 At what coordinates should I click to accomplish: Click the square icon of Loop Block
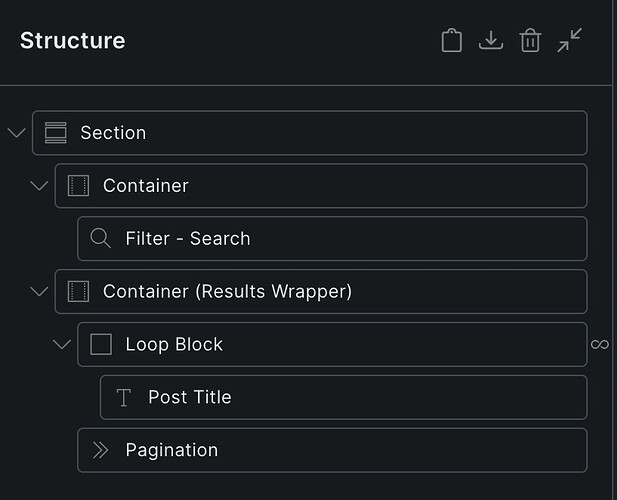[101, 344]
